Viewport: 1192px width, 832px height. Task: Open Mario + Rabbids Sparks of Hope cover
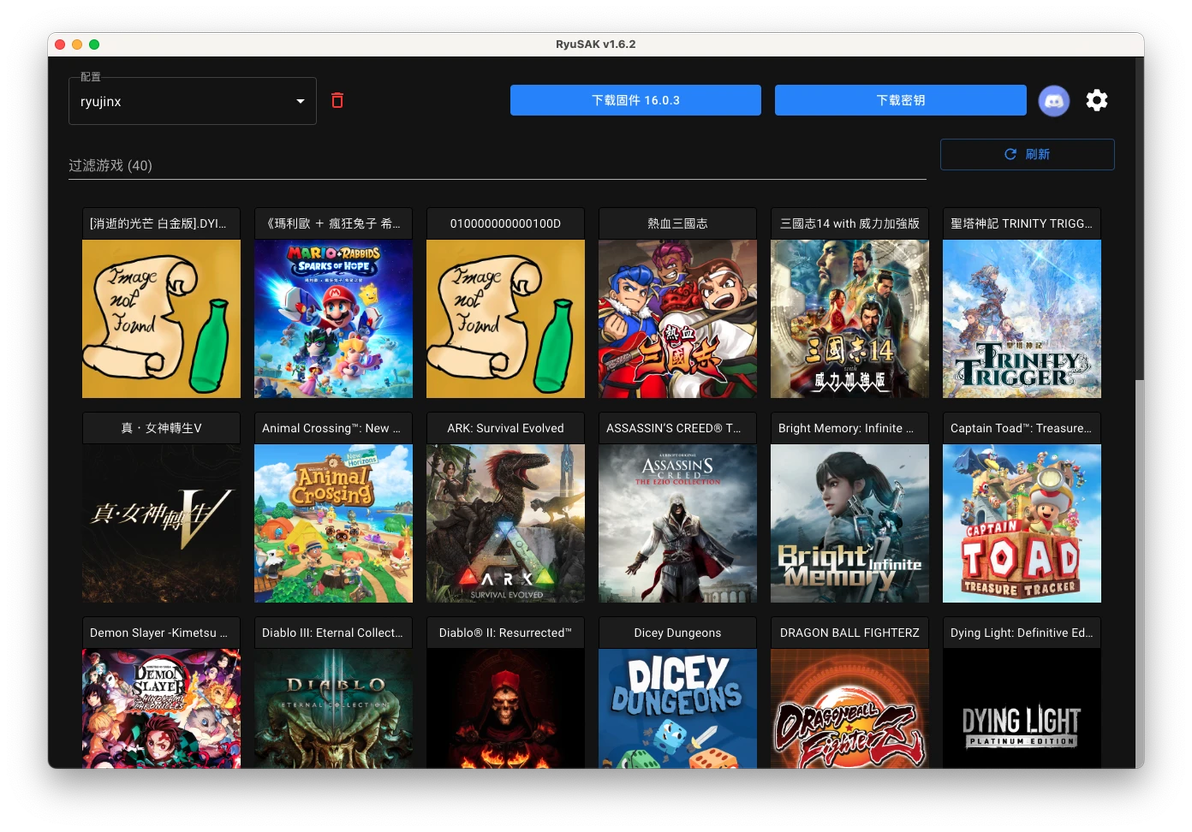coord(334,319)
